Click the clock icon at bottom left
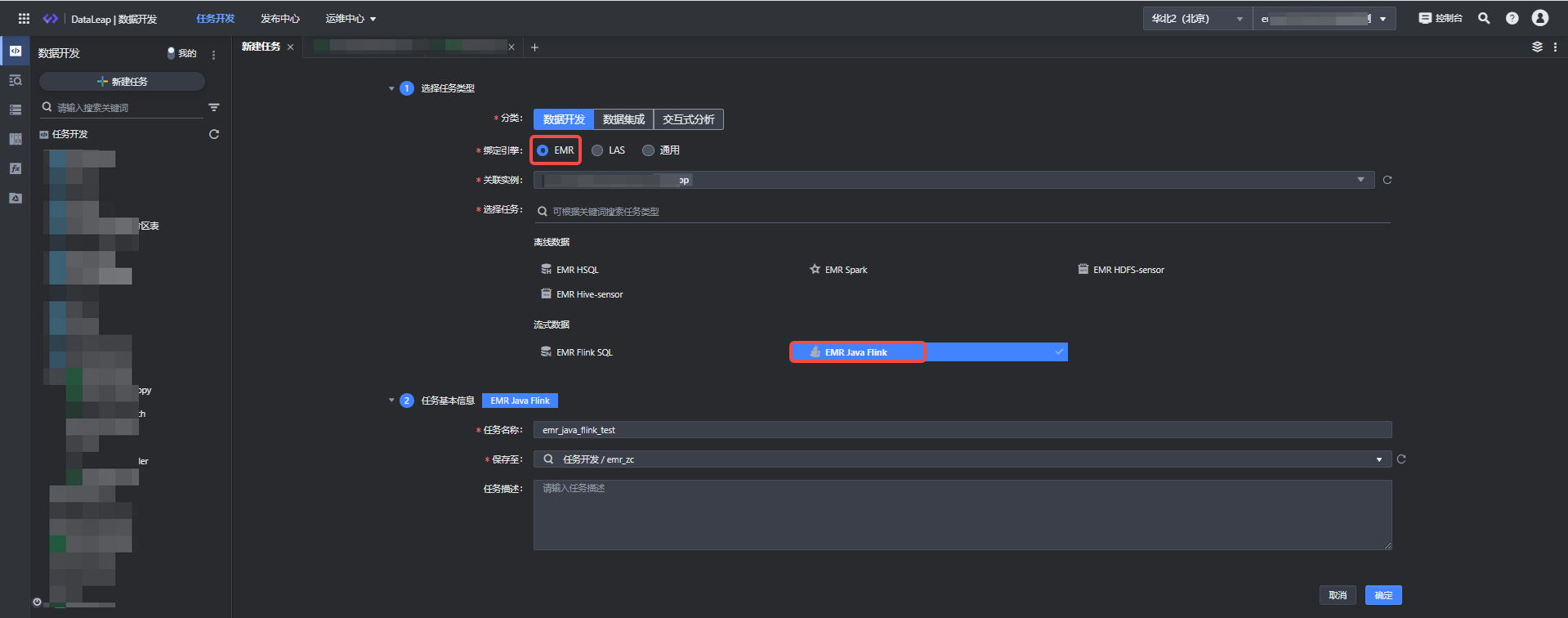 37,602
